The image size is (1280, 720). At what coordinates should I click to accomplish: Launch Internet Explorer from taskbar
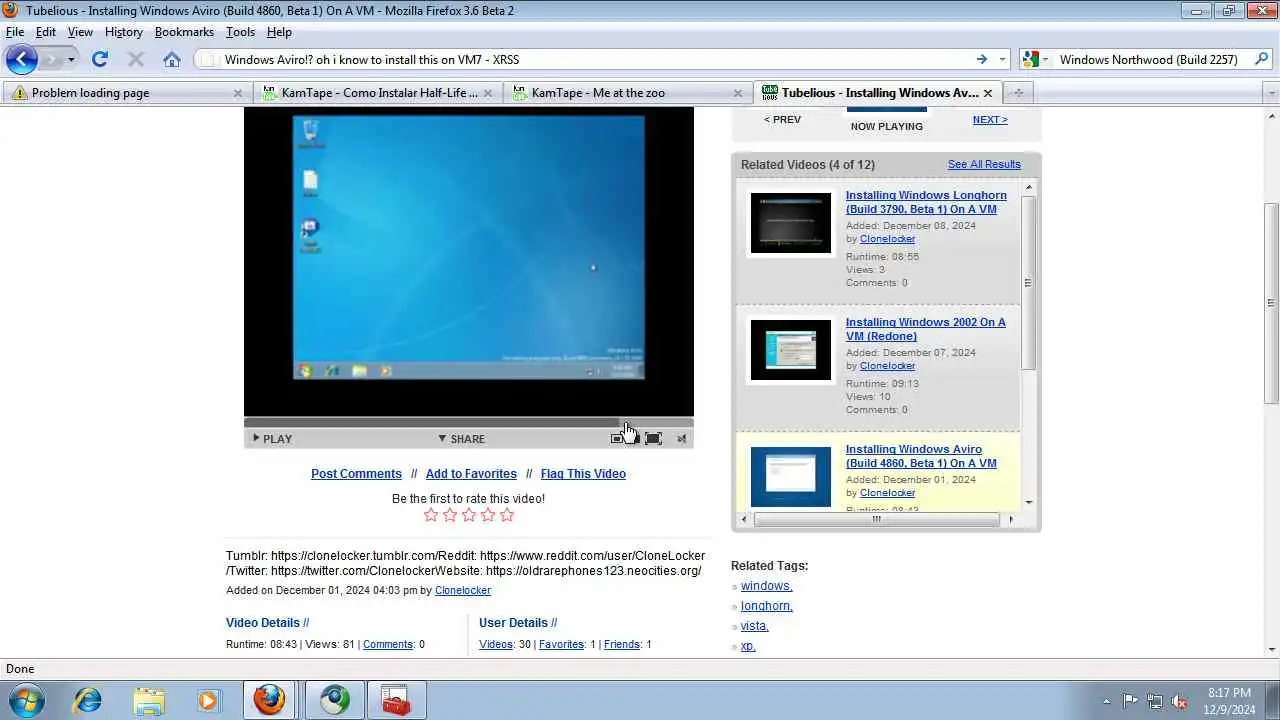[88, 700]
